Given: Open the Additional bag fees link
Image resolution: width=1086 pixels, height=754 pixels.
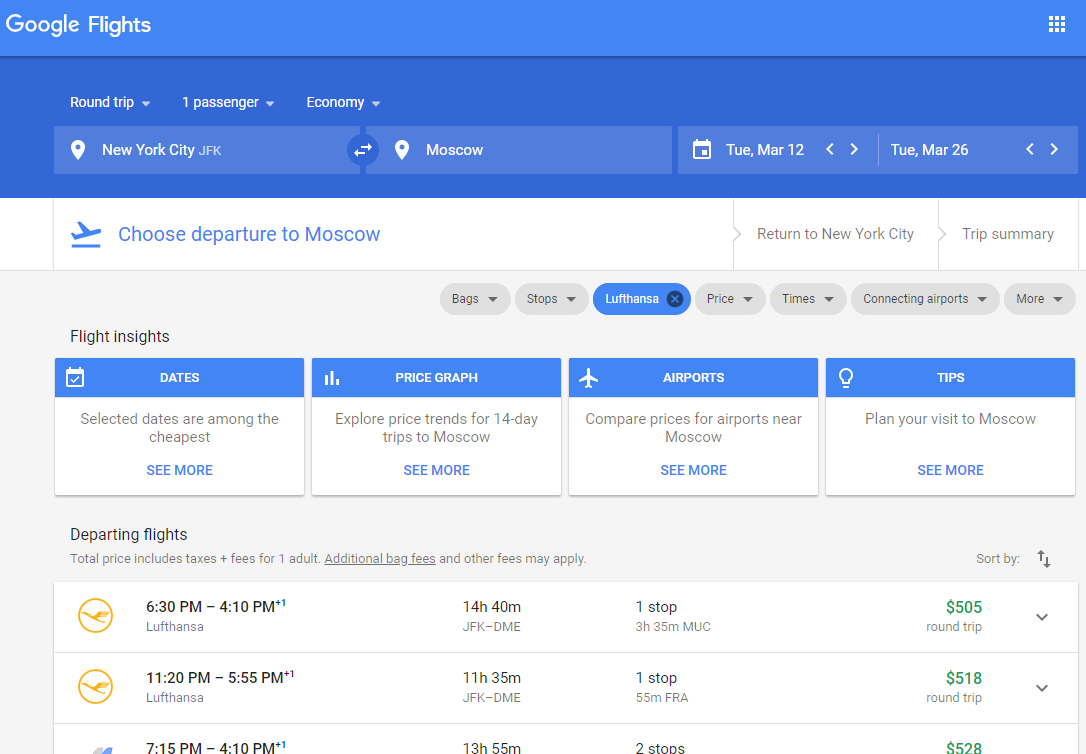Looking at the screenshot, I should pos(380,559).
